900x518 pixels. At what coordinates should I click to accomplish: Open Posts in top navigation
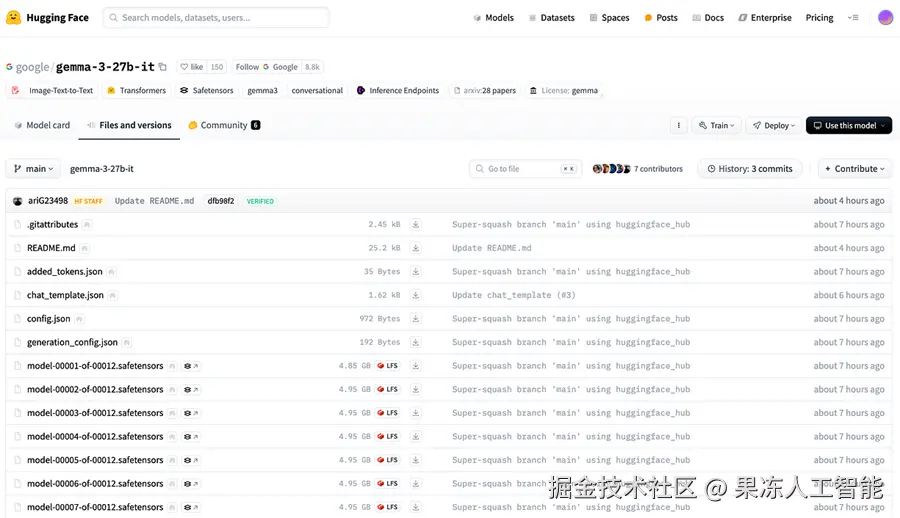(x=661, y=18)
